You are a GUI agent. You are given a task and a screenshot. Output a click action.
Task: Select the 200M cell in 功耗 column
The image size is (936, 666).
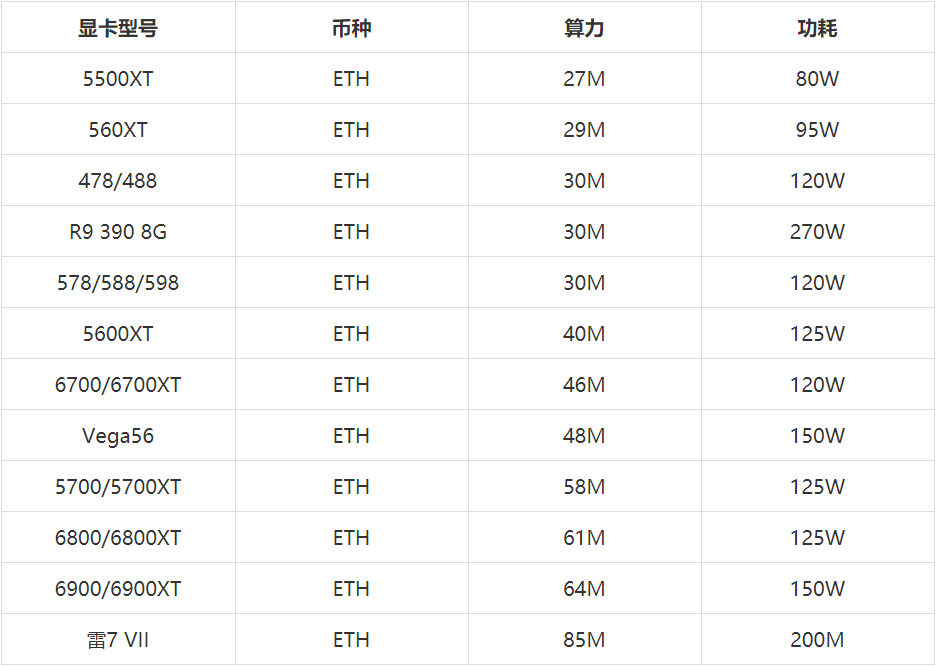click(x=817, y=640)
